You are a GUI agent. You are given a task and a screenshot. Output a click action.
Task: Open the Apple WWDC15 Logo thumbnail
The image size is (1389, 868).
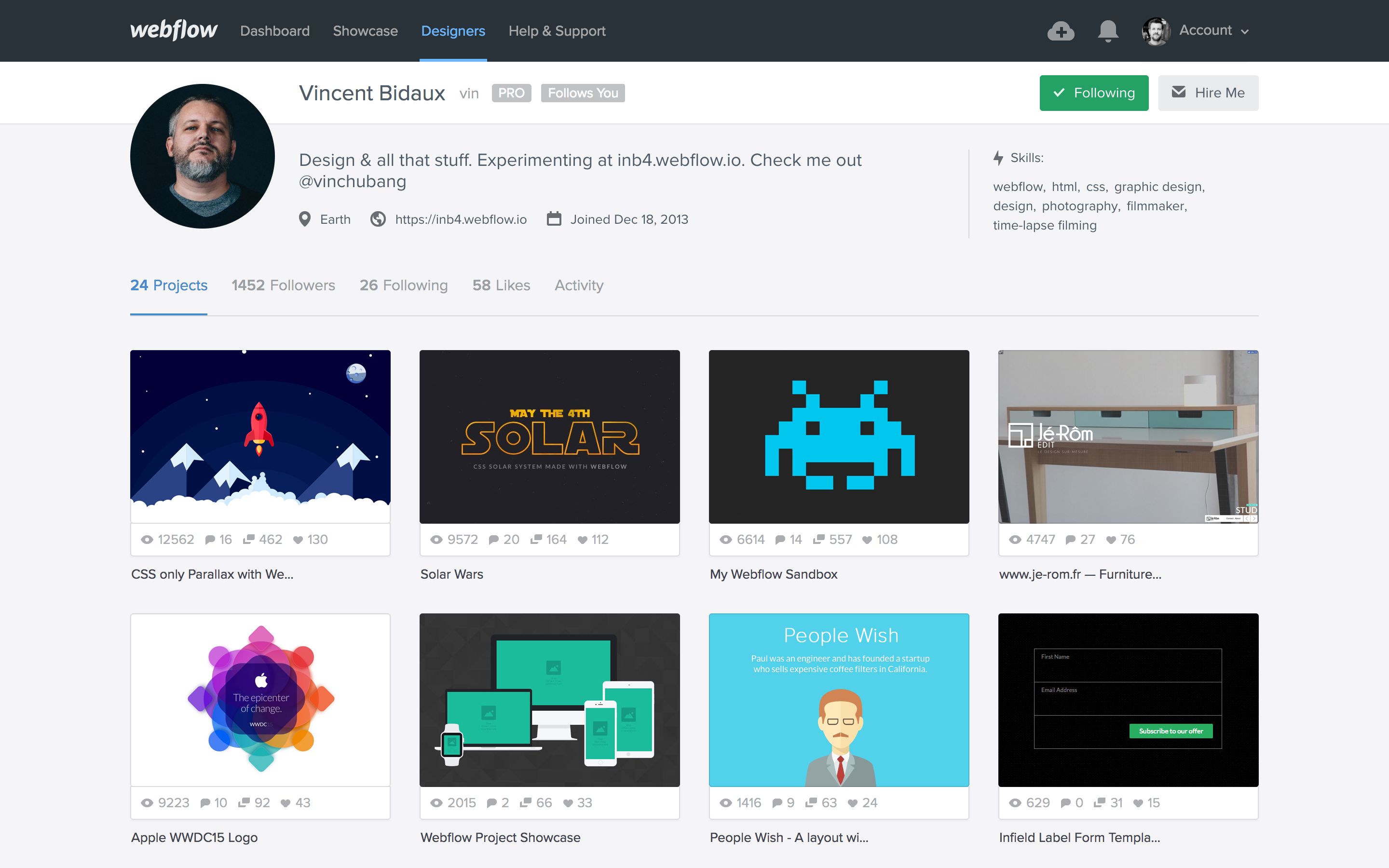[260, 700]
